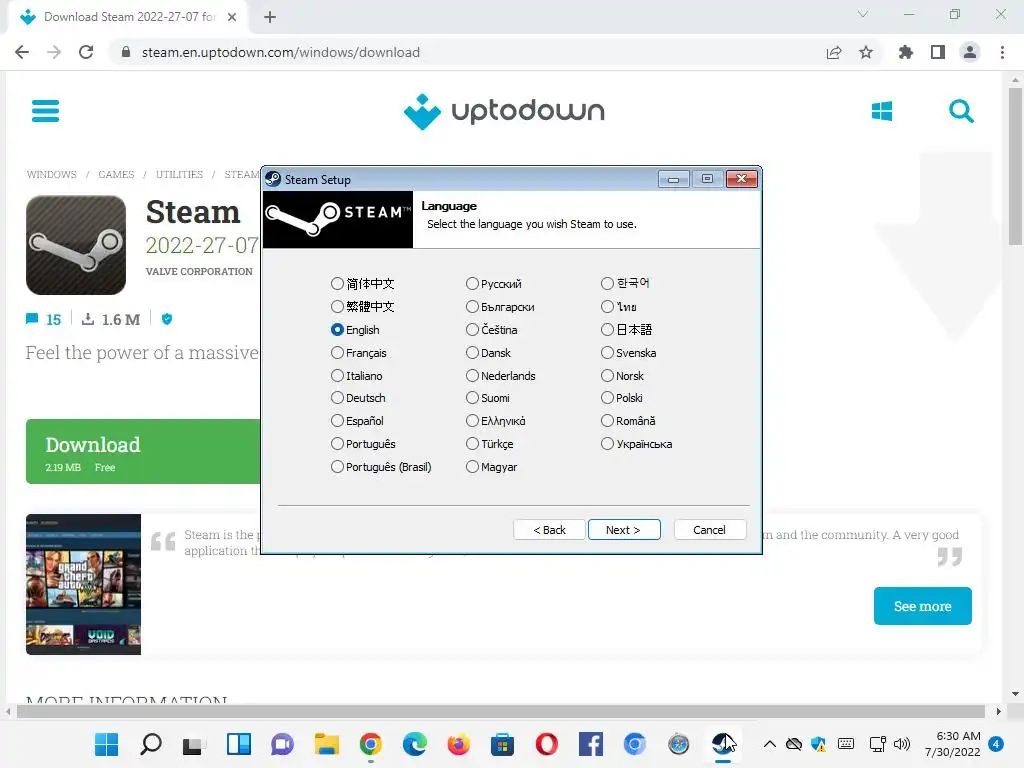Cancel the Steam Setup installer
This screenshot has height=768, width=1024.
coord(709,530)
